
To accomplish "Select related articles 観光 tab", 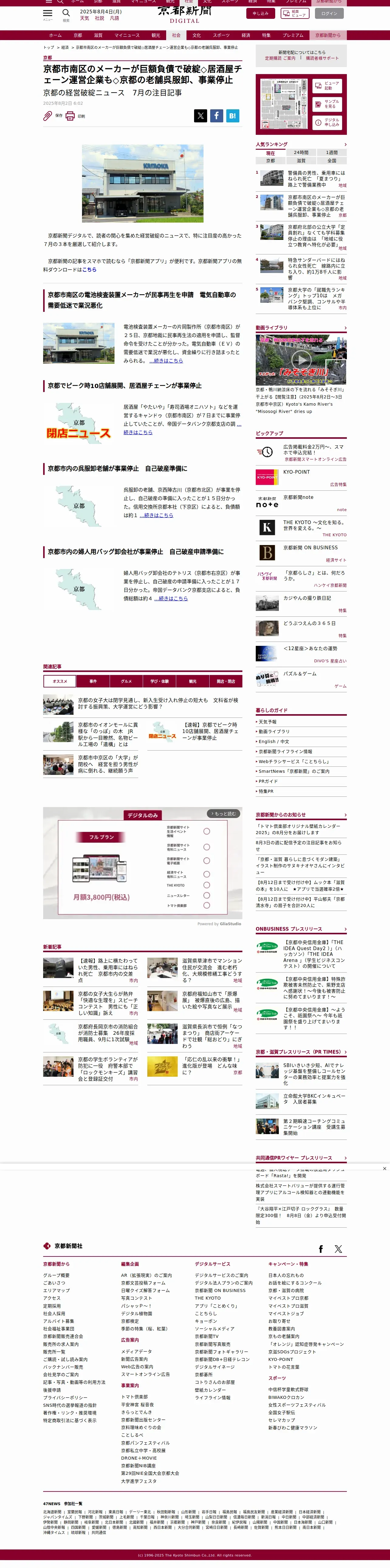I will click(193, 681).
